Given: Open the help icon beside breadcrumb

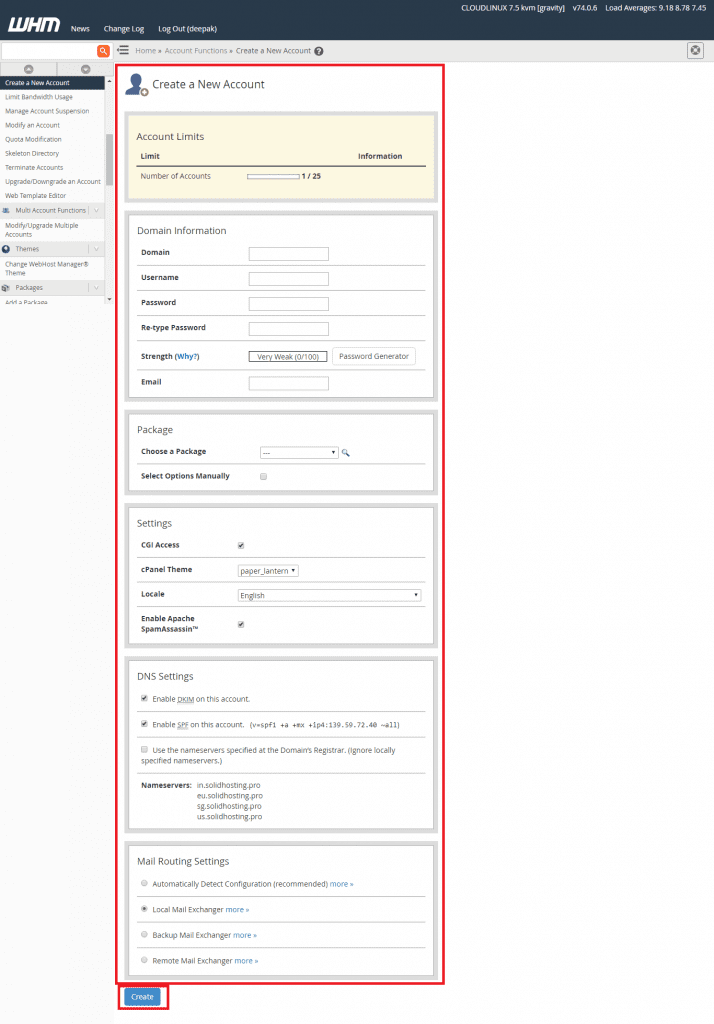Looking at the screenshot, I should 319,51.
